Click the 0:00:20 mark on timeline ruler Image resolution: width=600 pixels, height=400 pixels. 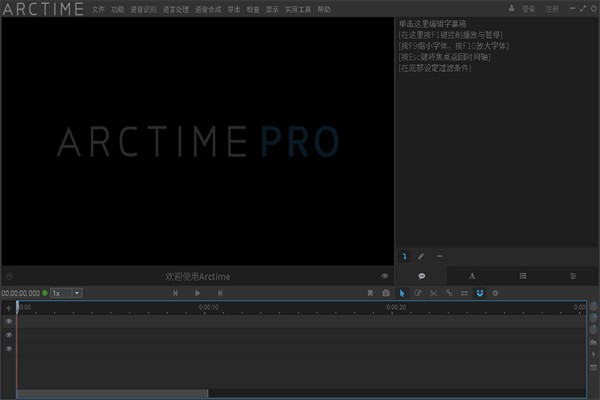(x=396, y=307)
